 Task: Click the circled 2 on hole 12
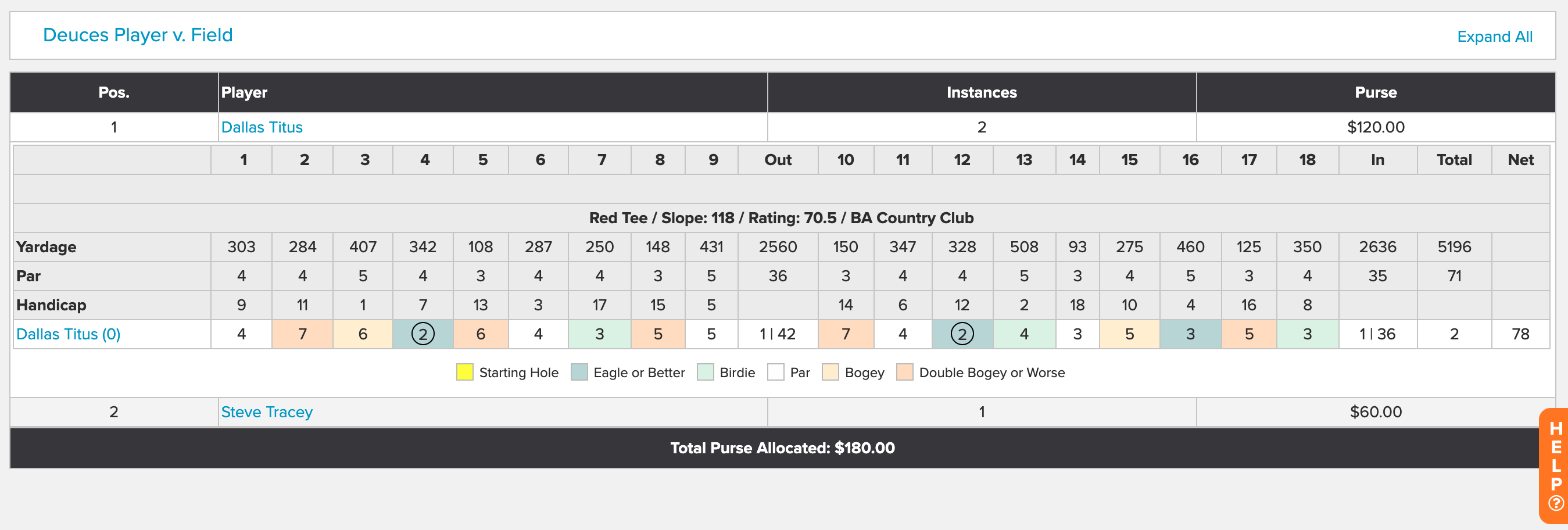[x=962, y=334]
